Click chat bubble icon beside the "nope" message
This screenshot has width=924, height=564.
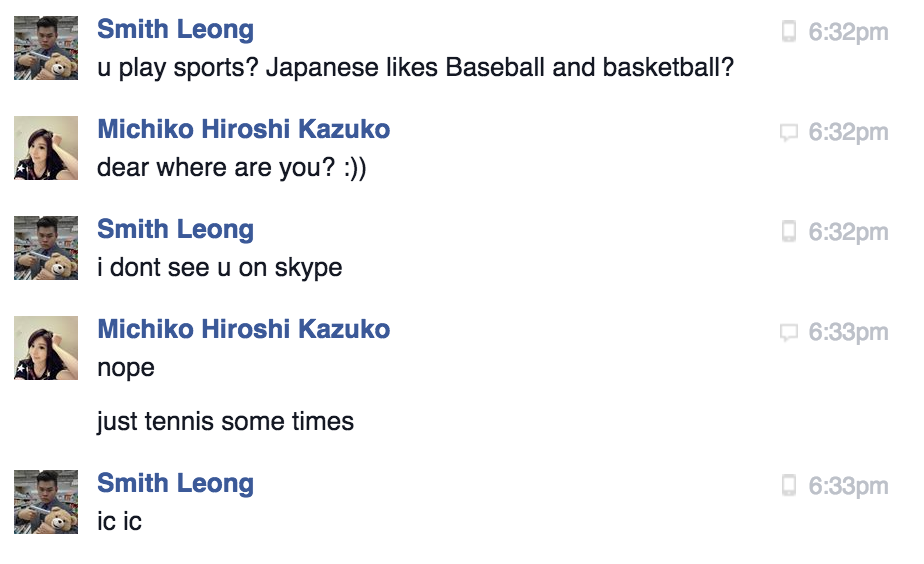(788, 332)
